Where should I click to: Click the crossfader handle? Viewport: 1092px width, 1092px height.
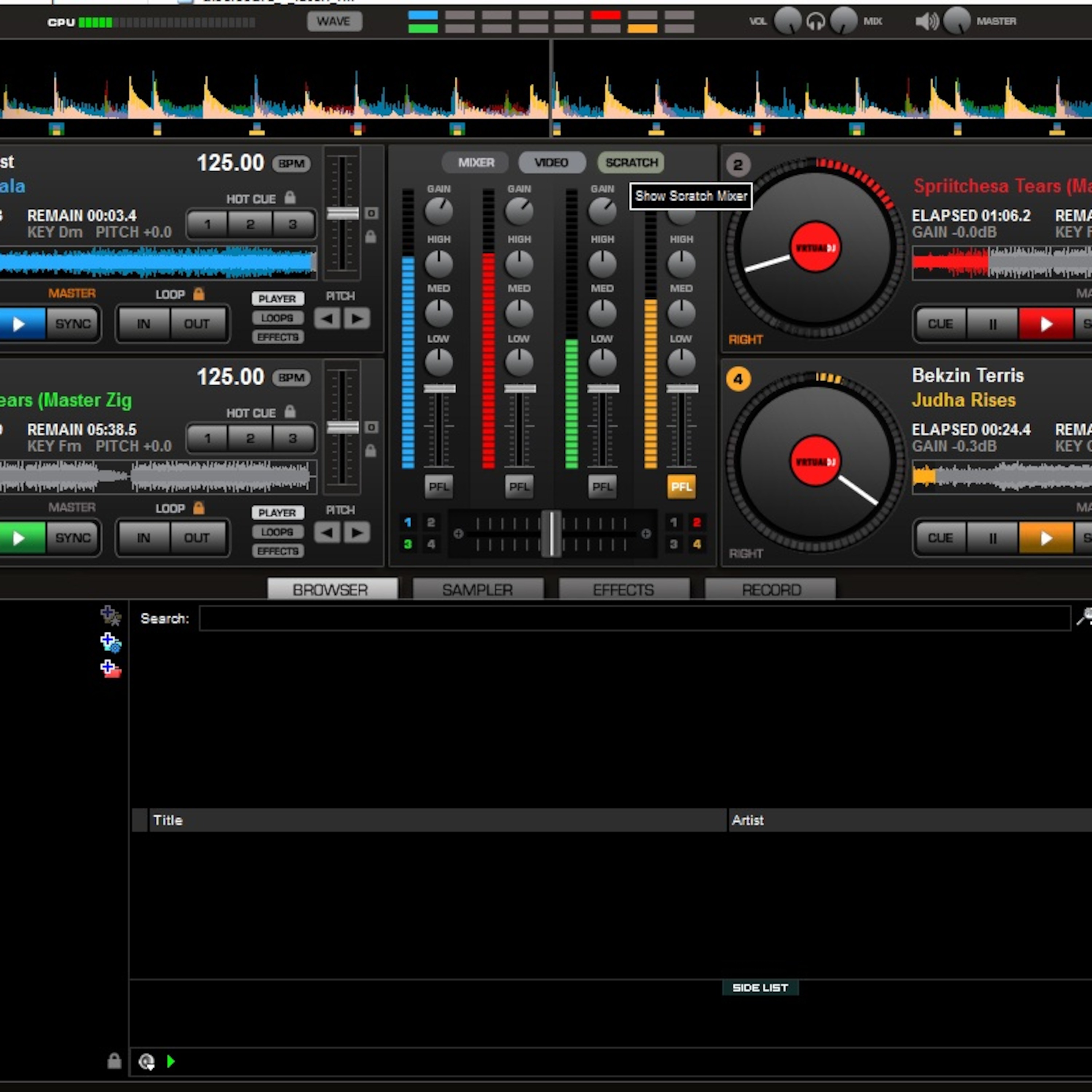pyautogui.click(x=551, y=533)
